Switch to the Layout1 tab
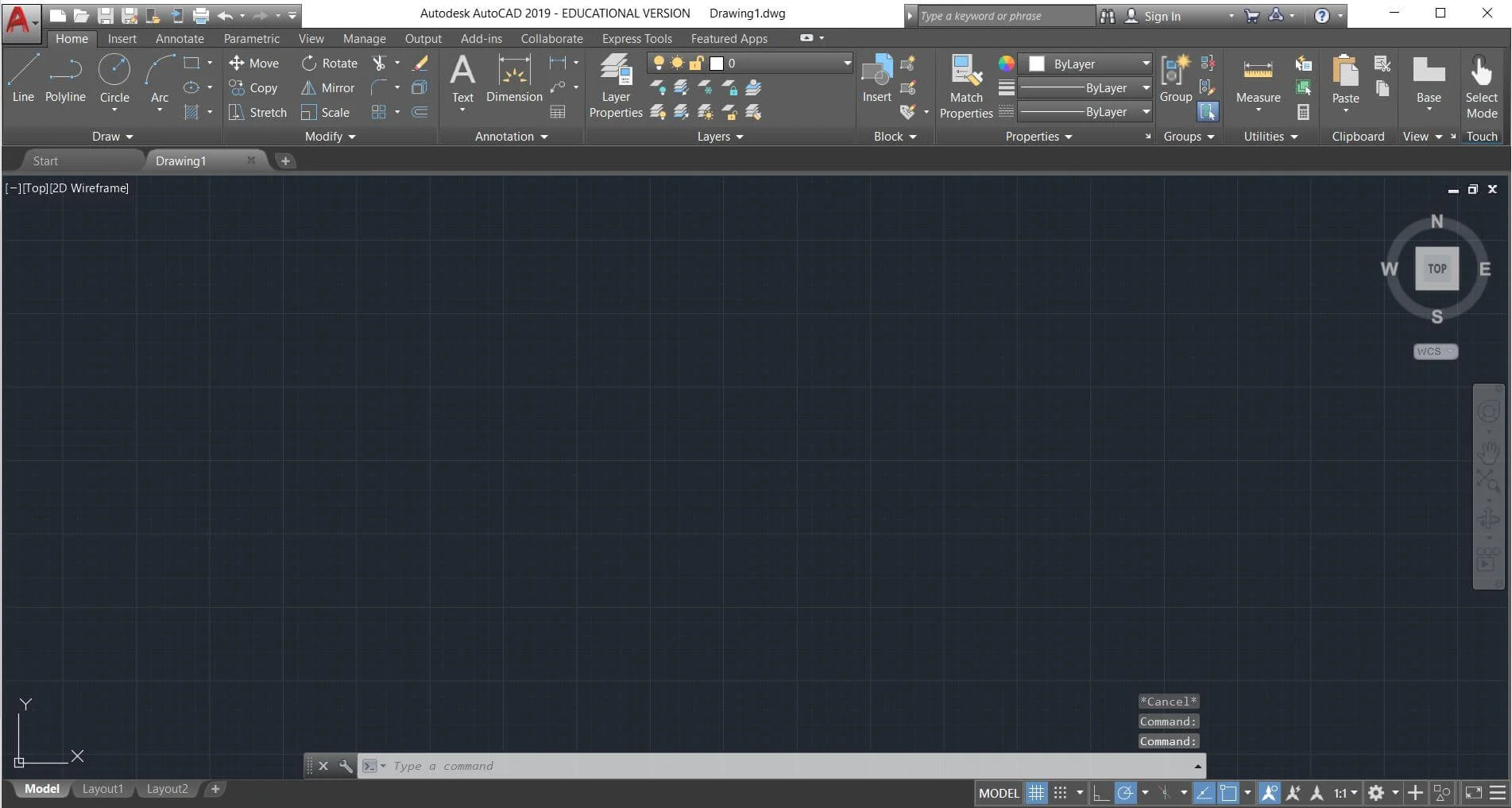 pos(102,788)
